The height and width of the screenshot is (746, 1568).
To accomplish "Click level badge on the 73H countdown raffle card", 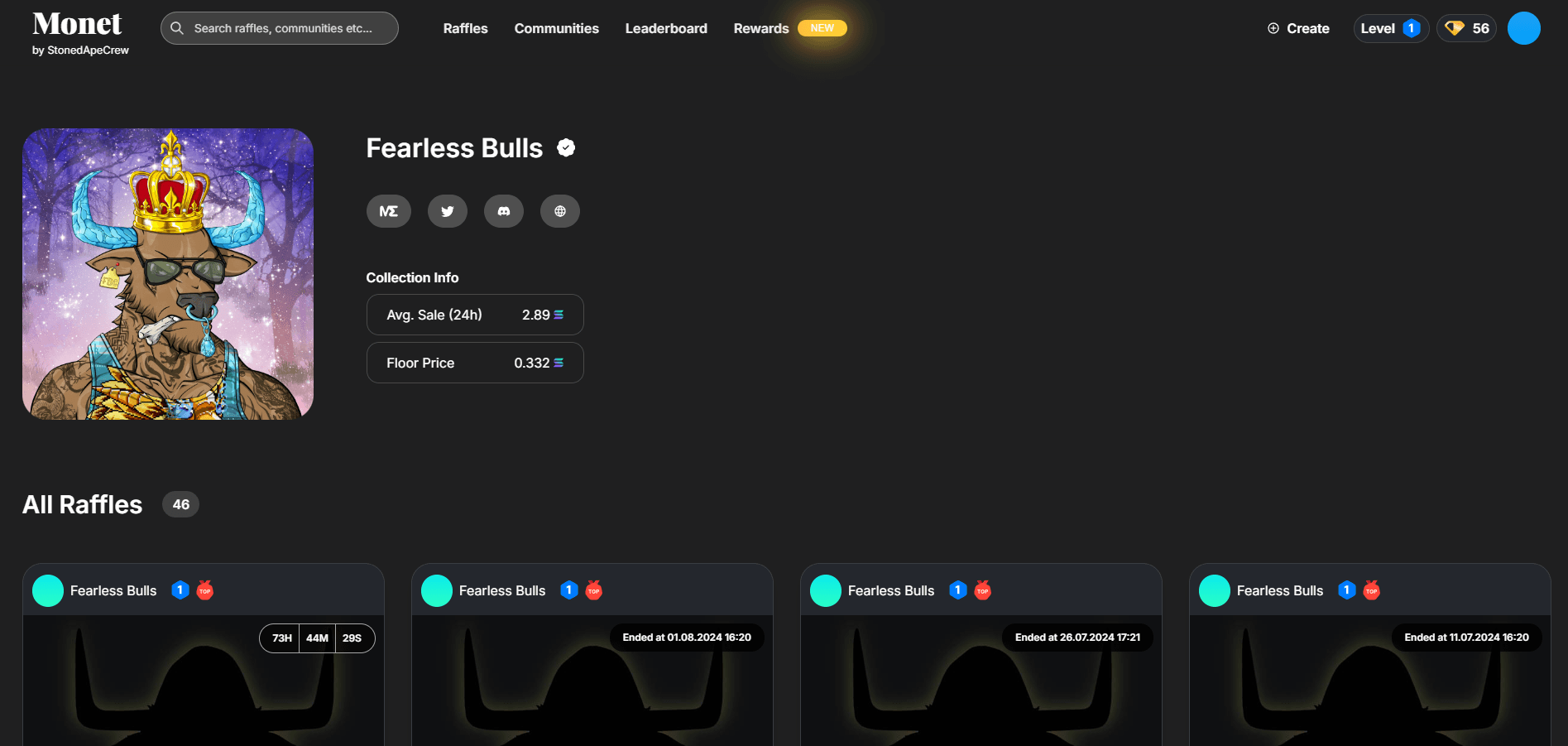I will (x=180, y=590).
